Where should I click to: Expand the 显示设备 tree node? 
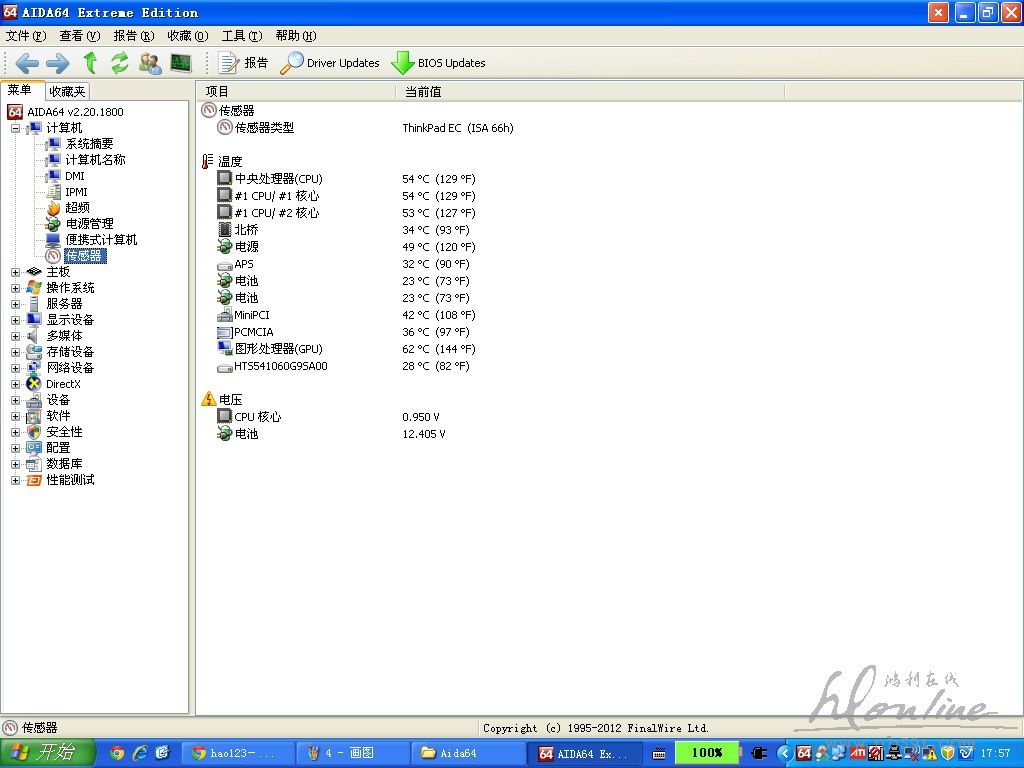pos(16,320)
